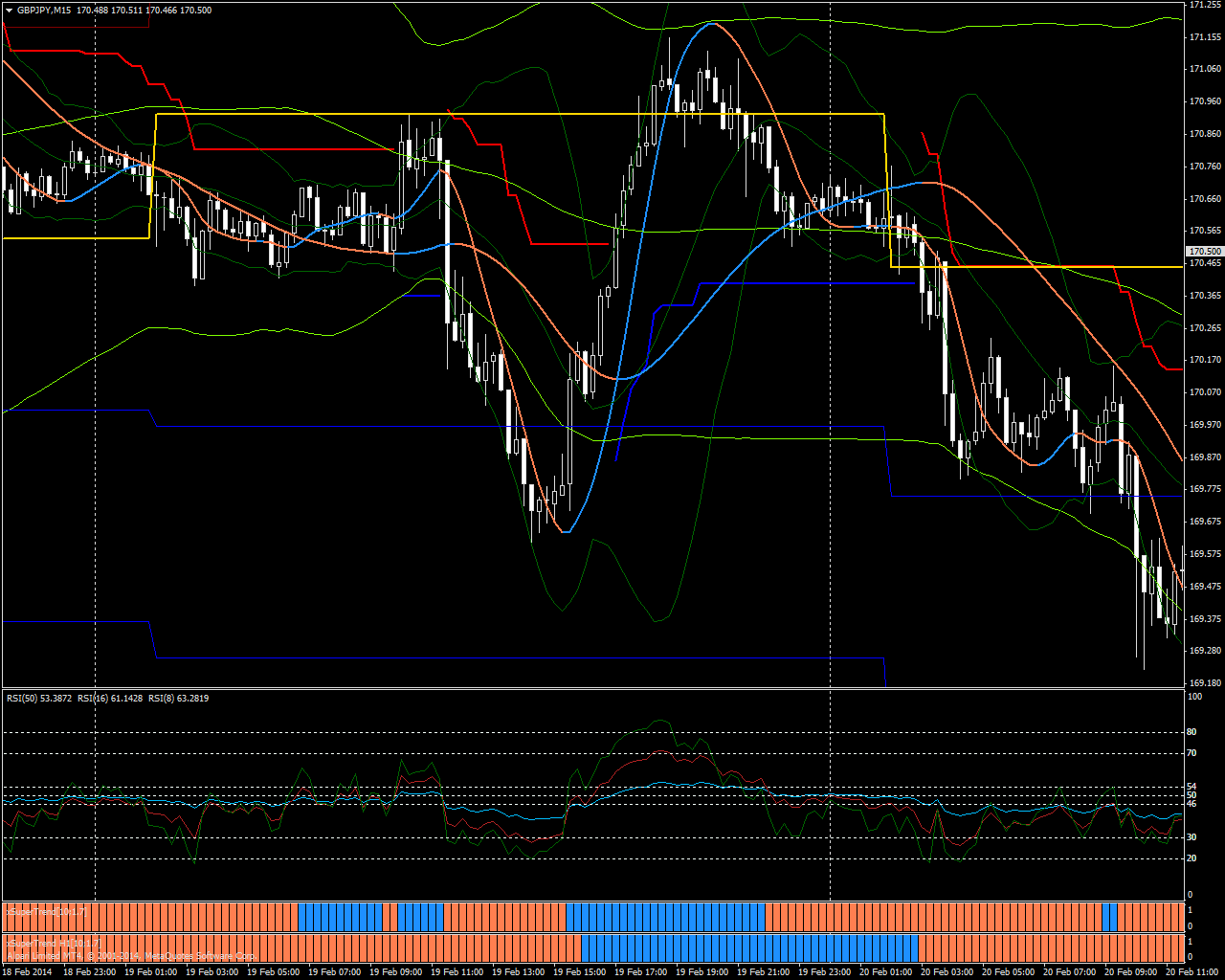Click the RSI scale 30 level label
This screenshot has height=980, width=1225.
click(1192, 837)
